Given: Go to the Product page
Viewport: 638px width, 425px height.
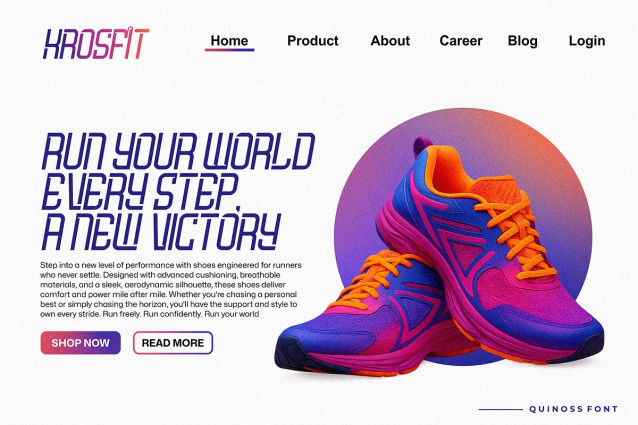Looking at the screenshot, I should tap(312, 41).
